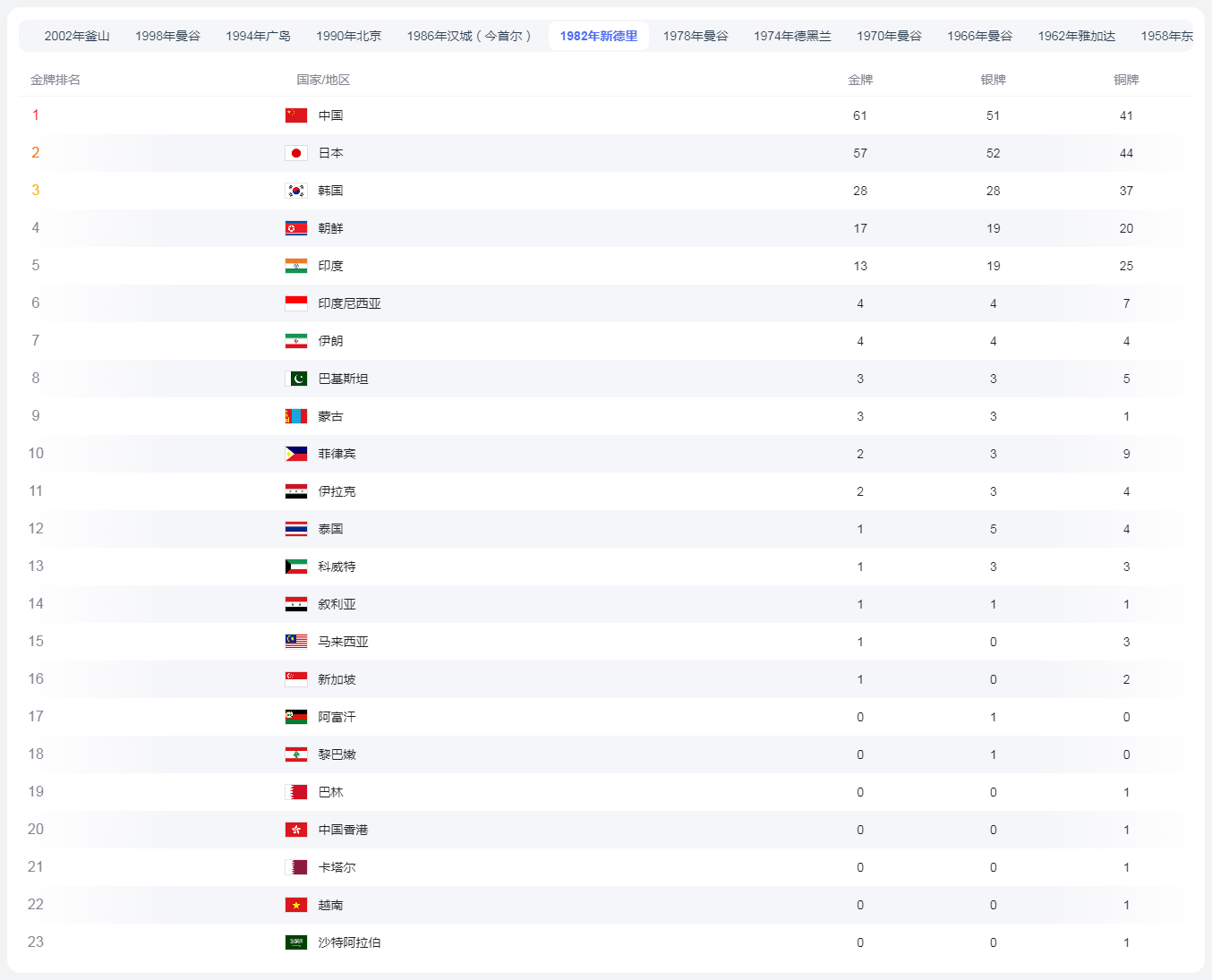The image size is (1212, 980).
Task: Click the Pakistan flag next to 巴基斯坦
Action: click(x=296, y=379)
